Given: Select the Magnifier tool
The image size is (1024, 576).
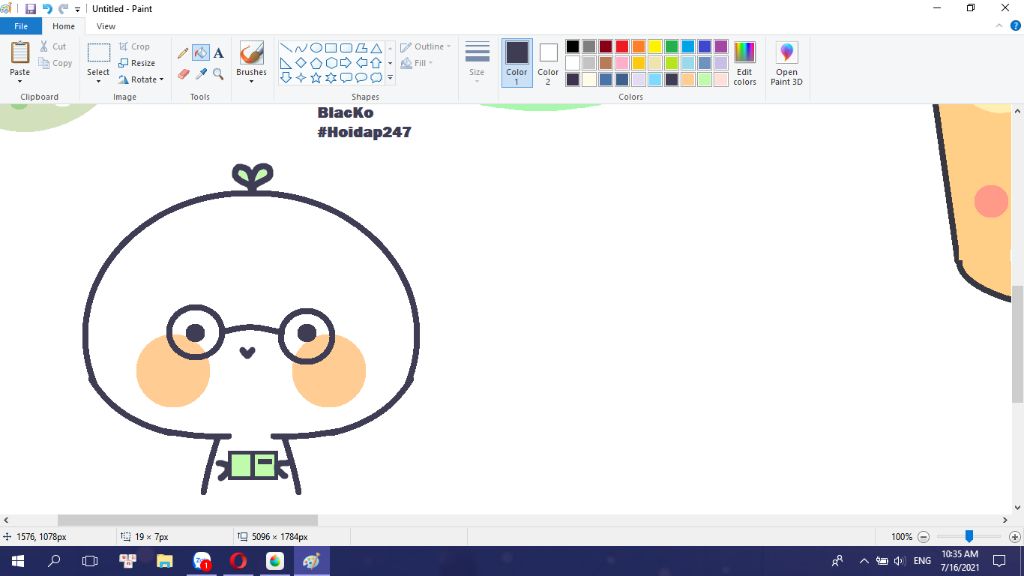Looking at the screenshot, I should coord(218,74).
